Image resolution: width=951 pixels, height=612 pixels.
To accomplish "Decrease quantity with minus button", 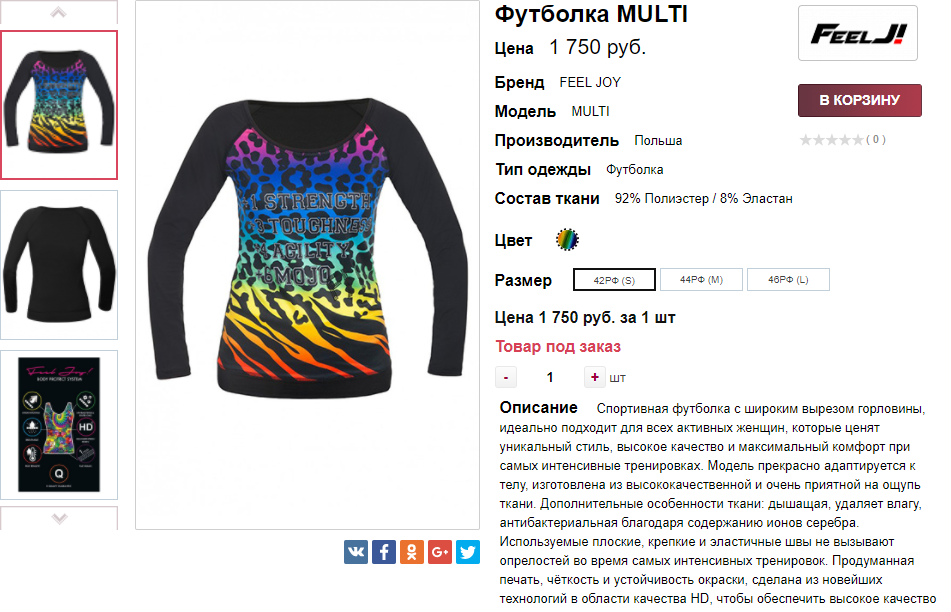I will coord(506,377).
